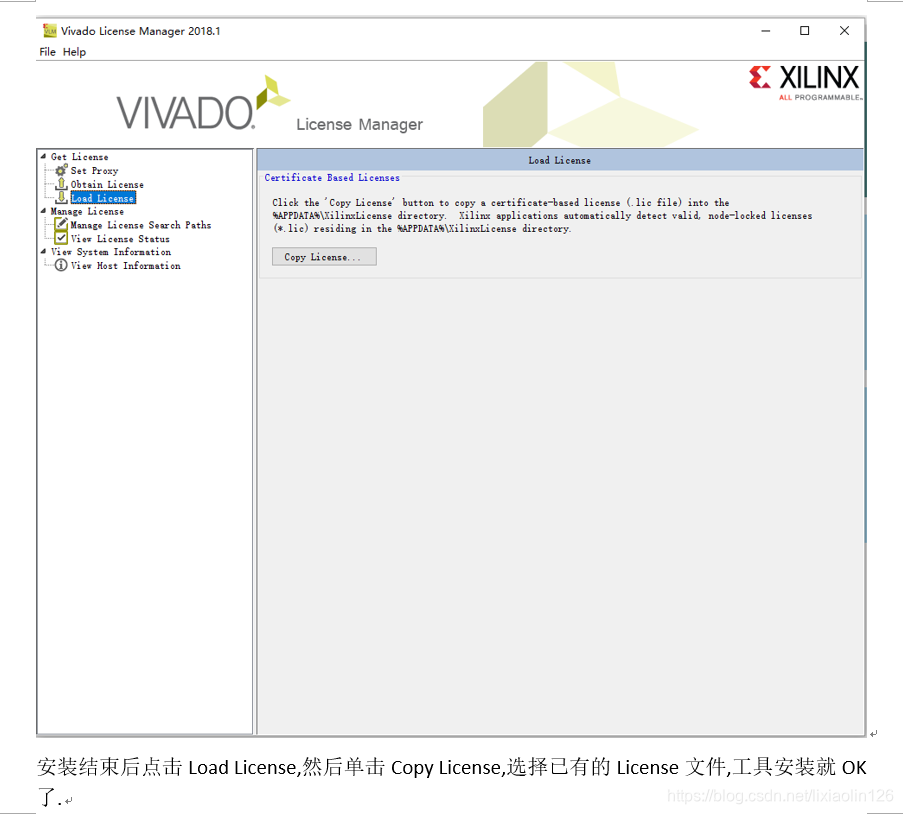The image size is (903, 814).
Task: Select the View System Information group label
Action: pyautogui.click(x=111, y=252)
